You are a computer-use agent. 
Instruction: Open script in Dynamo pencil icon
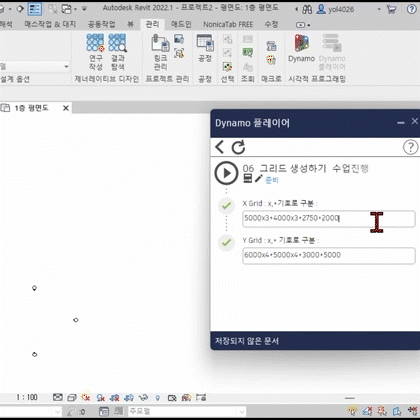(x=259, y=179)
